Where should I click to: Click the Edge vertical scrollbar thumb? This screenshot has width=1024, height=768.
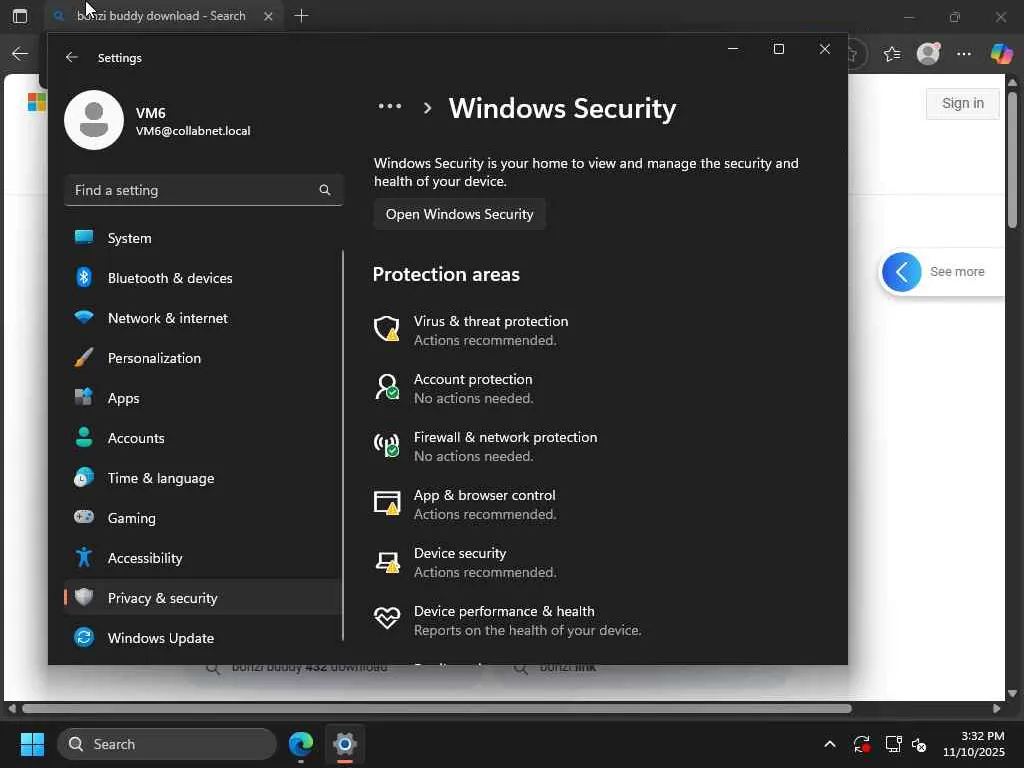point(1012,160)
